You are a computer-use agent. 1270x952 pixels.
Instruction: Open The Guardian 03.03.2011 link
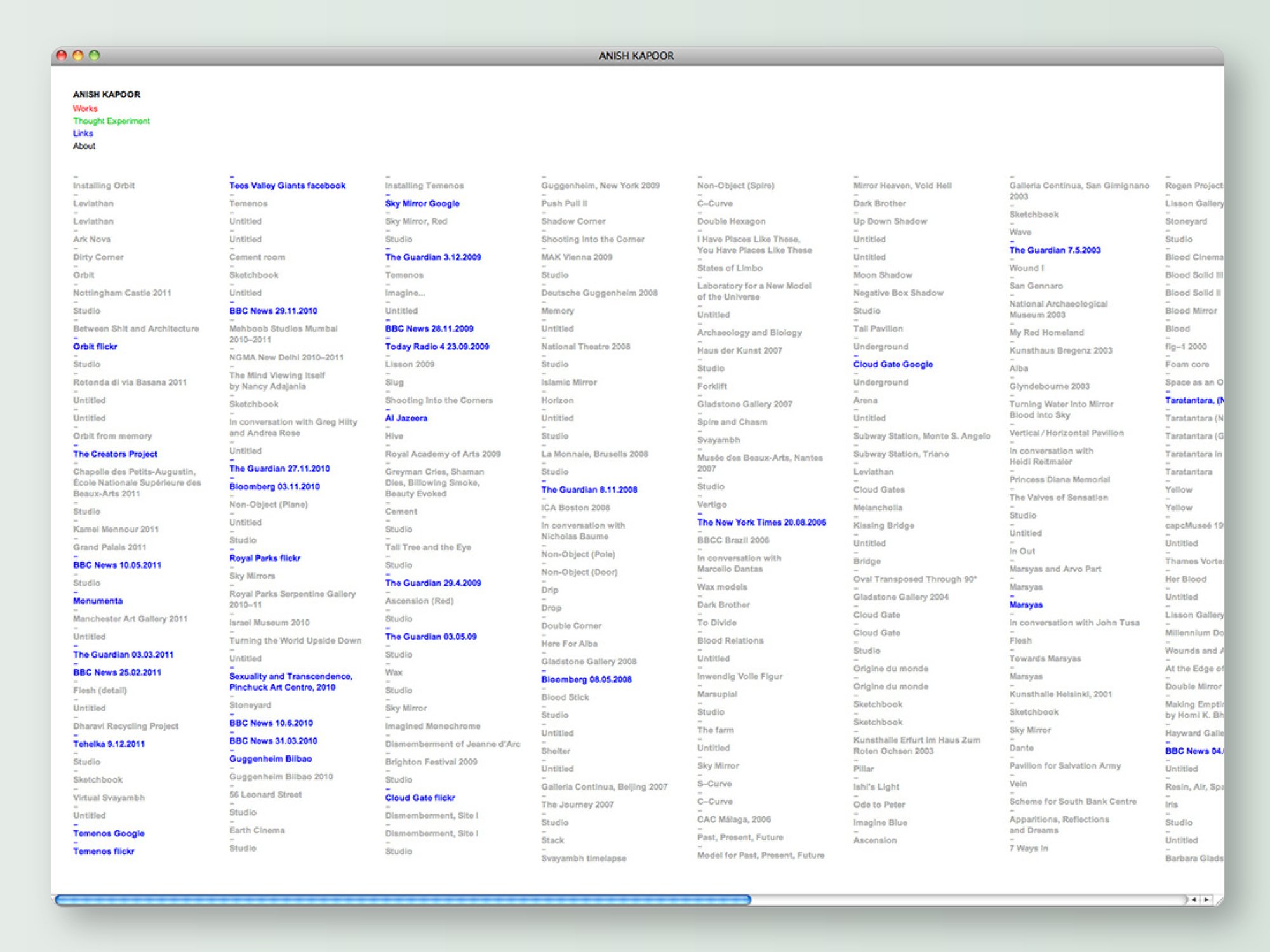(x=123, y=654)
